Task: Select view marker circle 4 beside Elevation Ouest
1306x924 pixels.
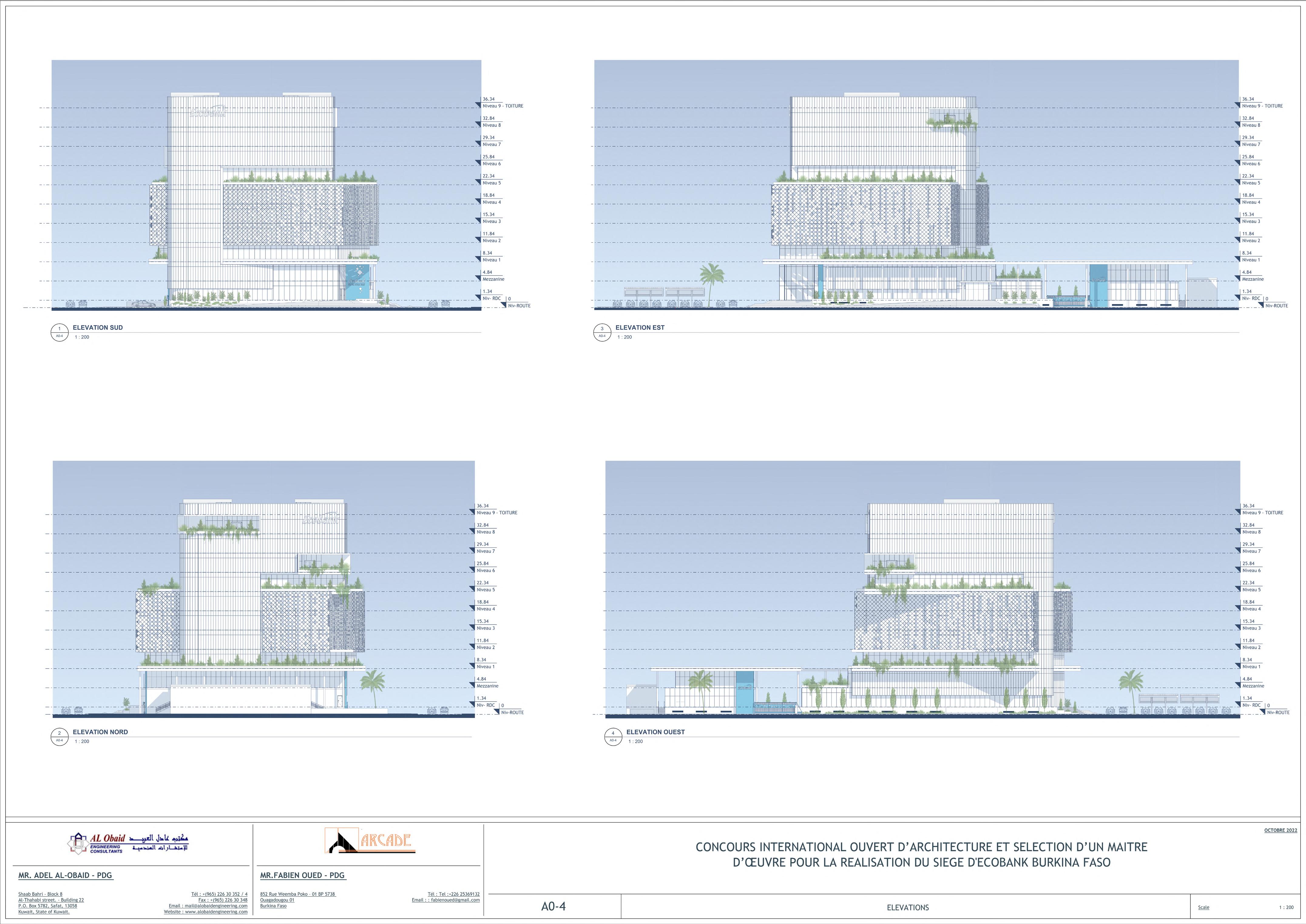Action: 613,737
